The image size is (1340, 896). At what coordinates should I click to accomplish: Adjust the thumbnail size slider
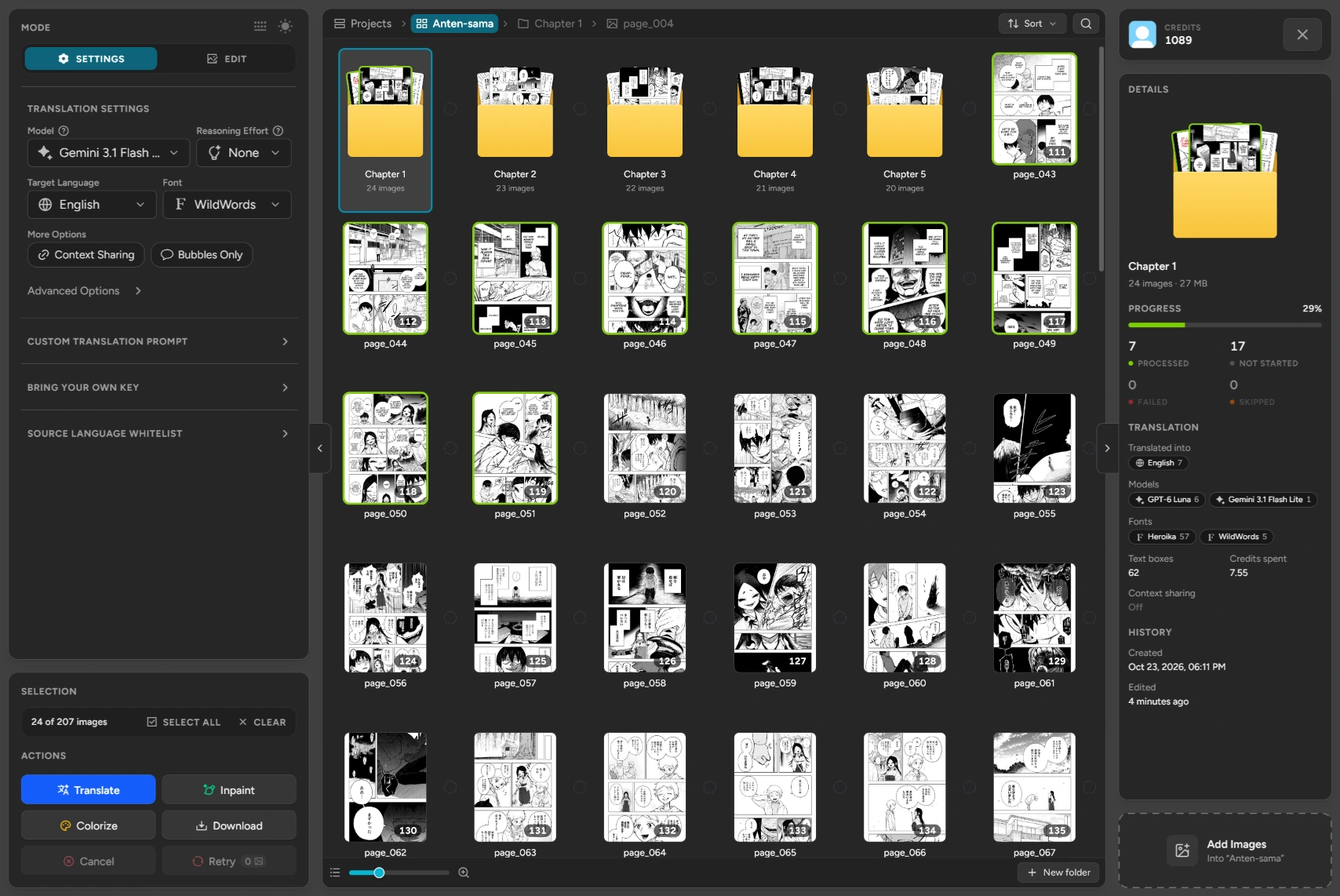pos(399,872)
